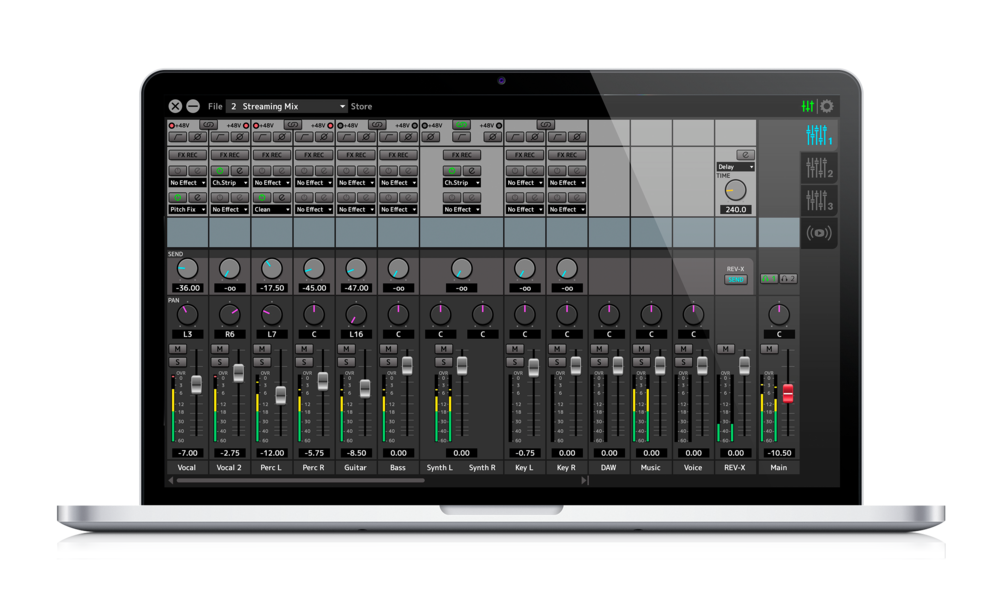The height and width of the screenshot is (600, 1000).
Task: Open the Ch.Strip effect dropdown on Vocal 2
Action: coord(229,183)
